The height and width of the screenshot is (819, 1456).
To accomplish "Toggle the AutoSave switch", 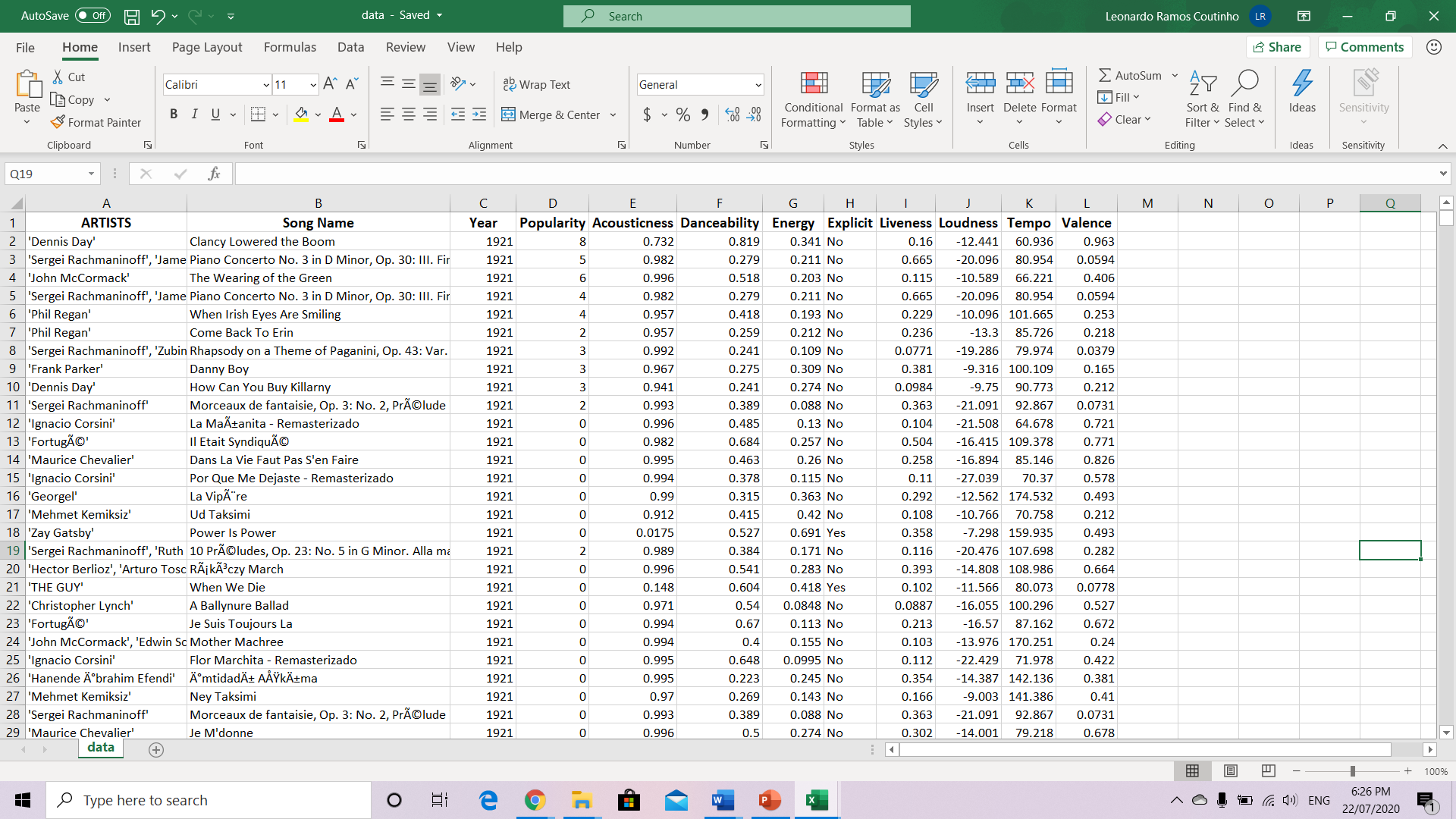I will [x=93, y=15].
